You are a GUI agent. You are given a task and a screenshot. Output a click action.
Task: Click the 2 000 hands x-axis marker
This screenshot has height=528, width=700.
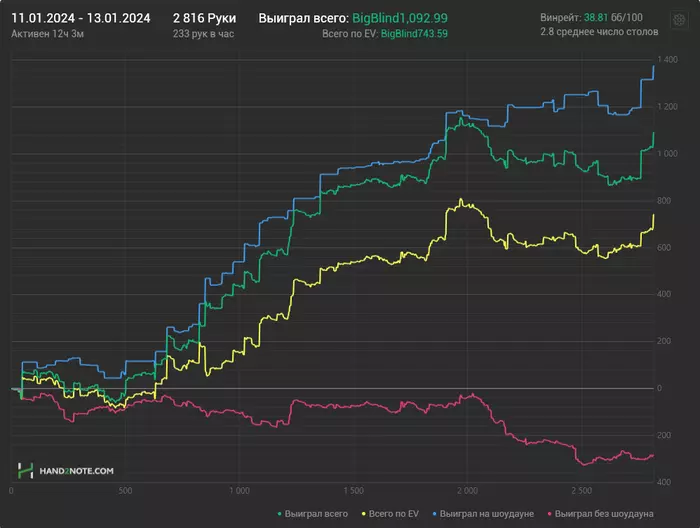[467, 491]
